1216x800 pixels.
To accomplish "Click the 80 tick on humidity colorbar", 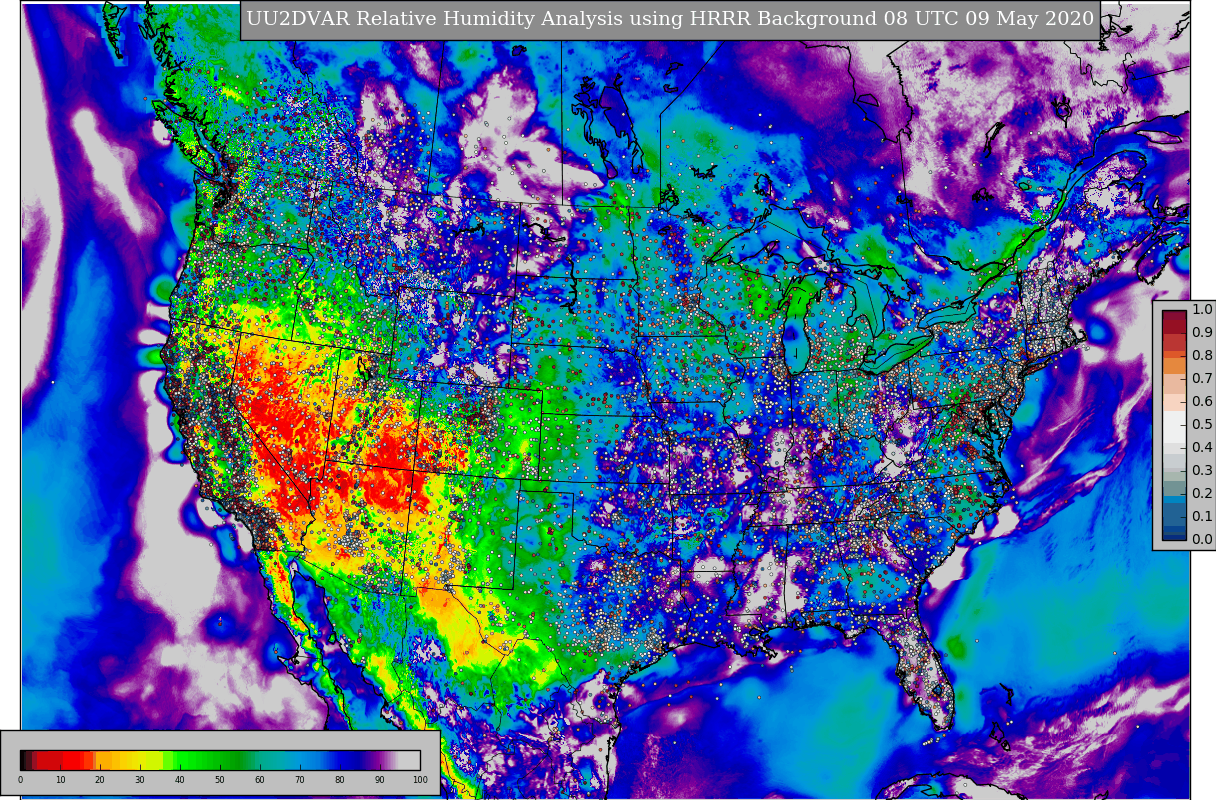I will click(x=340, y=780).
